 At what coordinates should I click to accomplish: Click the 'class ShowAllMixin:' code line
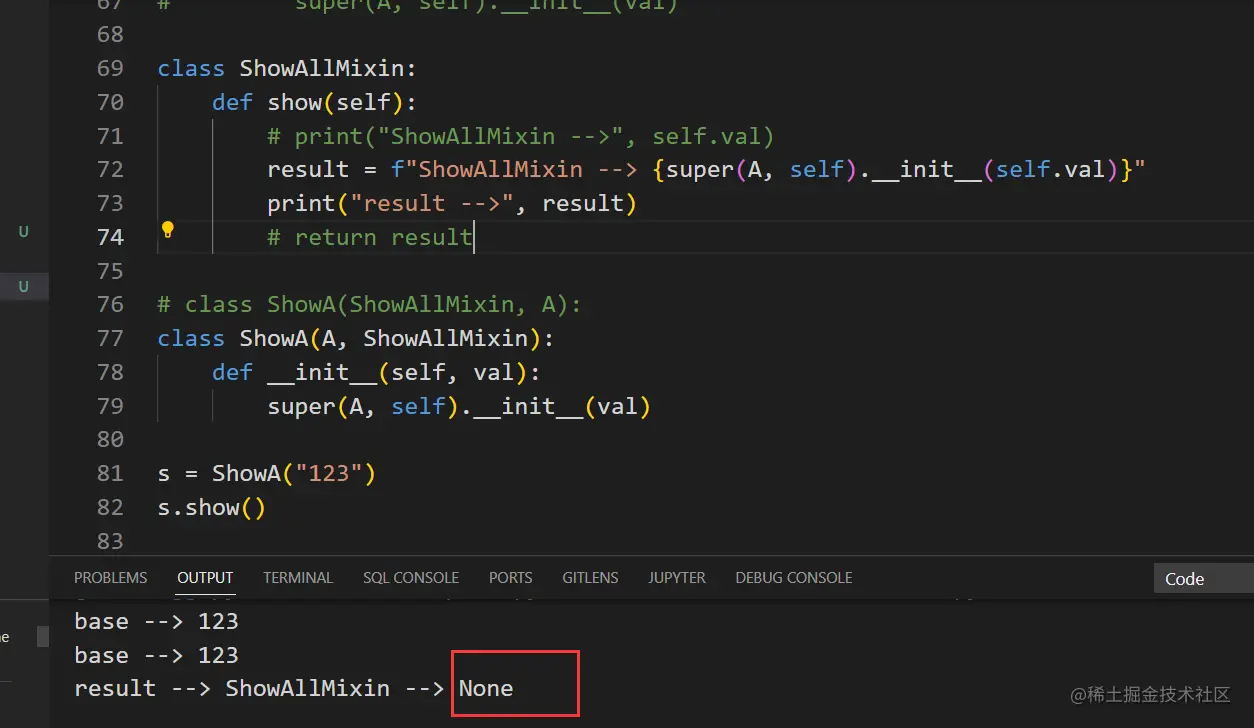tap(287, 69)
